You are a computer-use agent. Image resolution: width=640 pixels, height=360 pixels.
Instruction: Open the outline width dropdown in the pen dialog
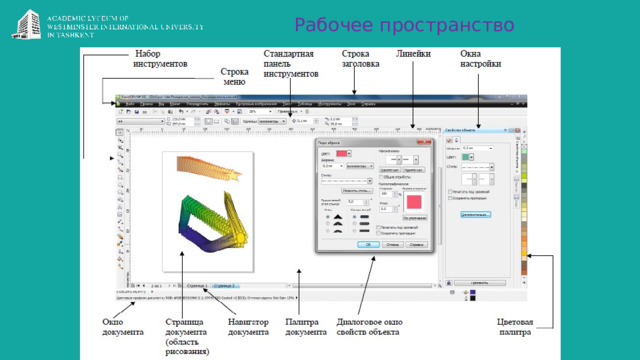tap(341, 166)
